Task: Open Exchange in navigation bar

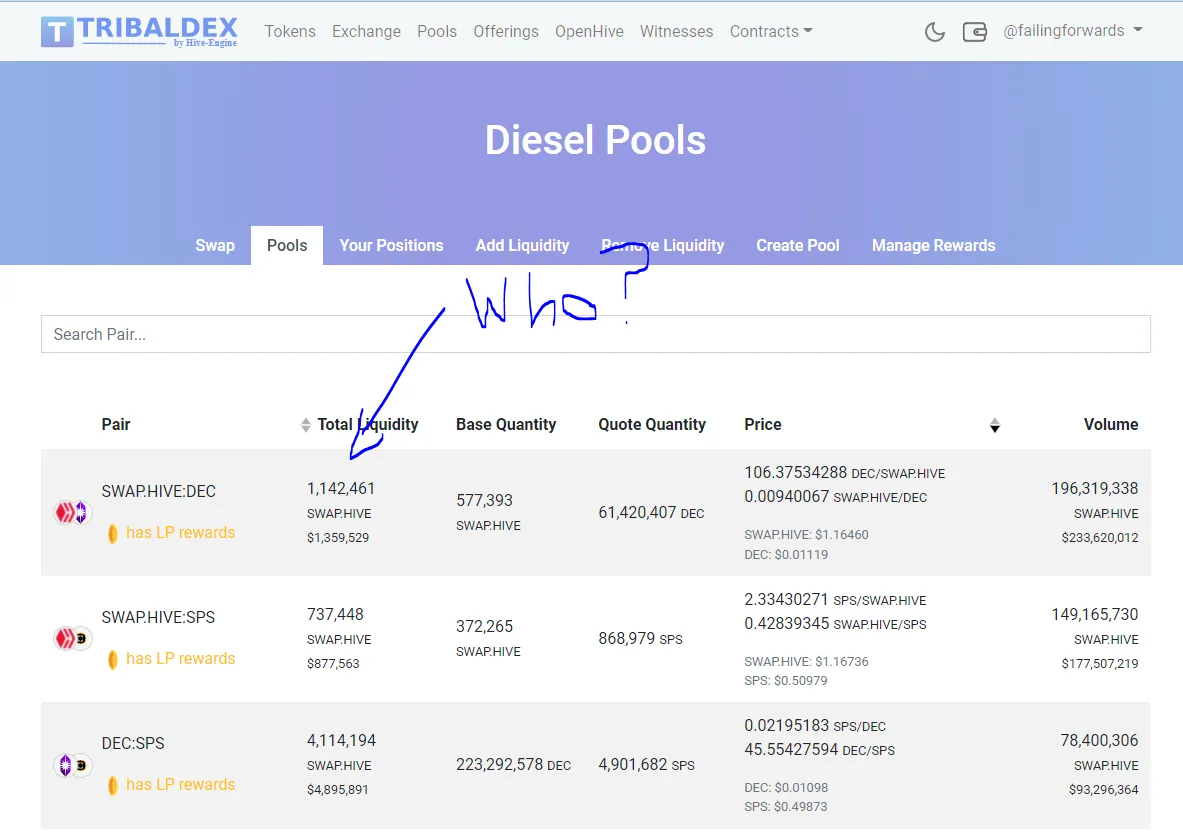Action: pyautogui.click(x=366, y=32)
